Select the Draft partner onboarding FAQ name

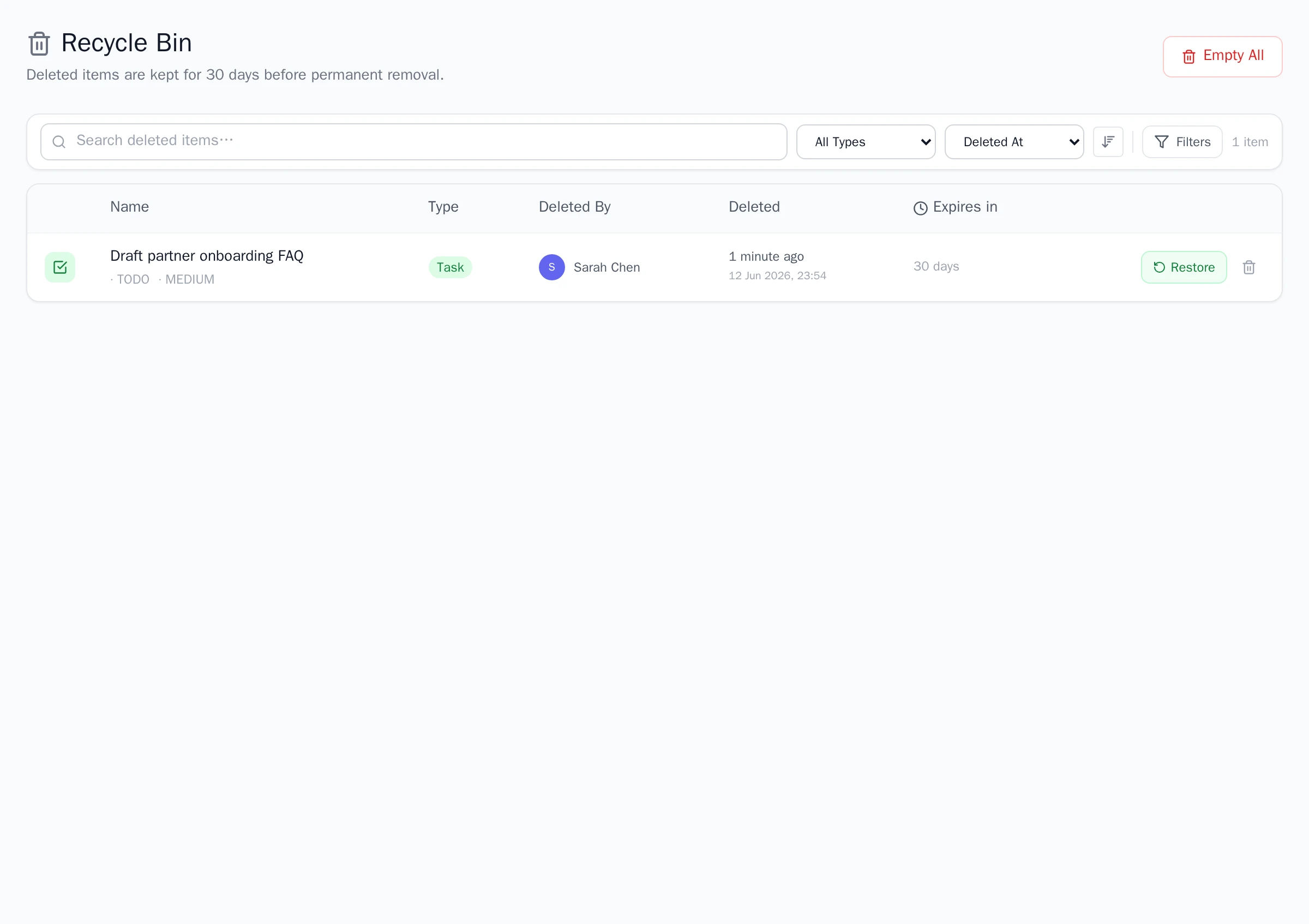[206, 256]
